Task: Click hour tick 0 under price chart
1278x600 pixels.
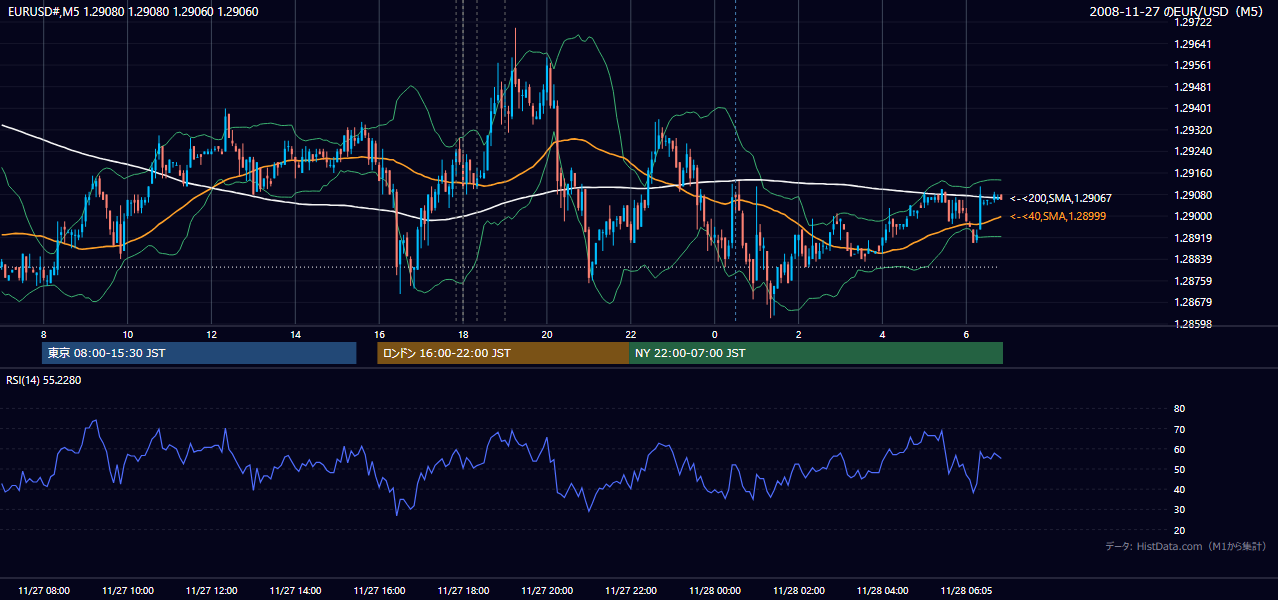Action: coord(715,333)
